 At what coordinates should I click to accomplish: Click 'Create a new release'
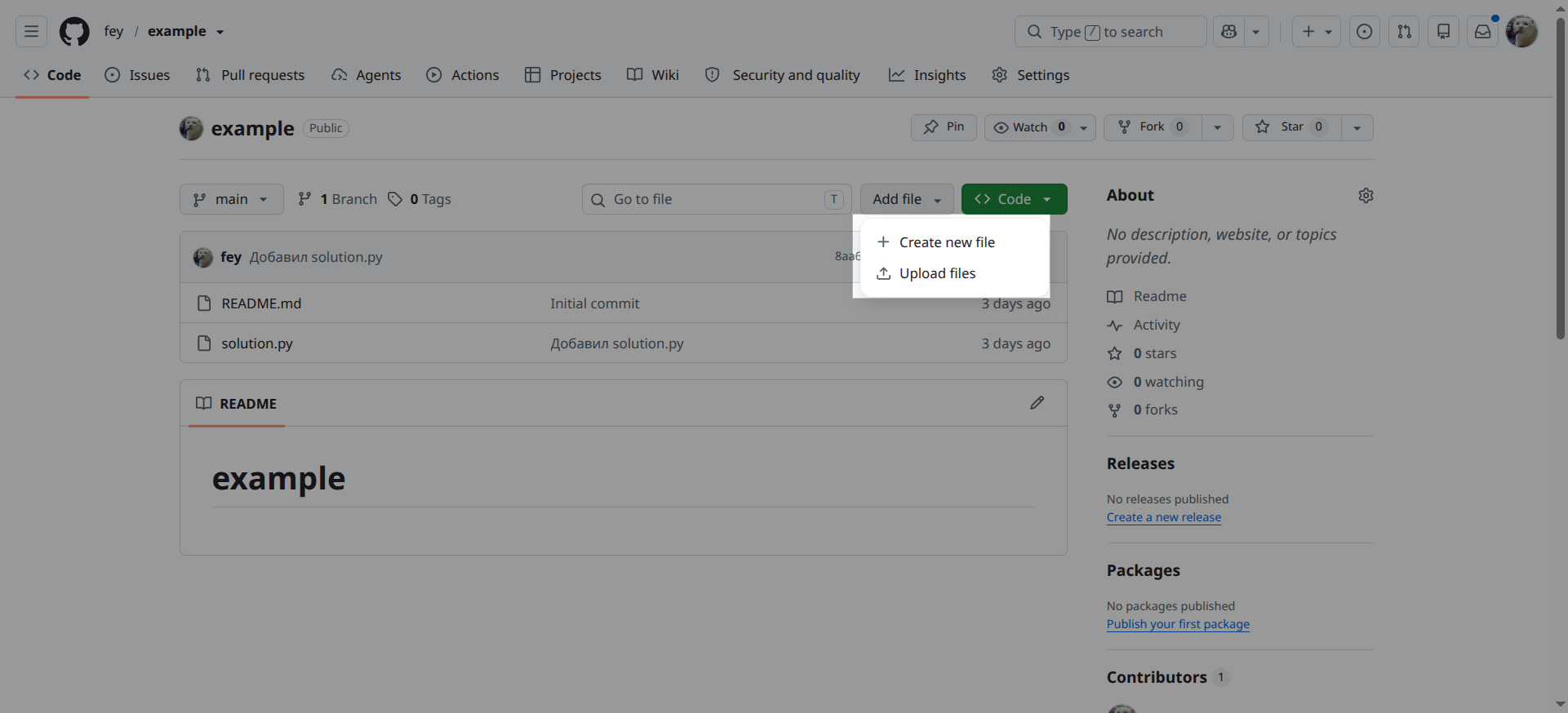(1164, 517)
